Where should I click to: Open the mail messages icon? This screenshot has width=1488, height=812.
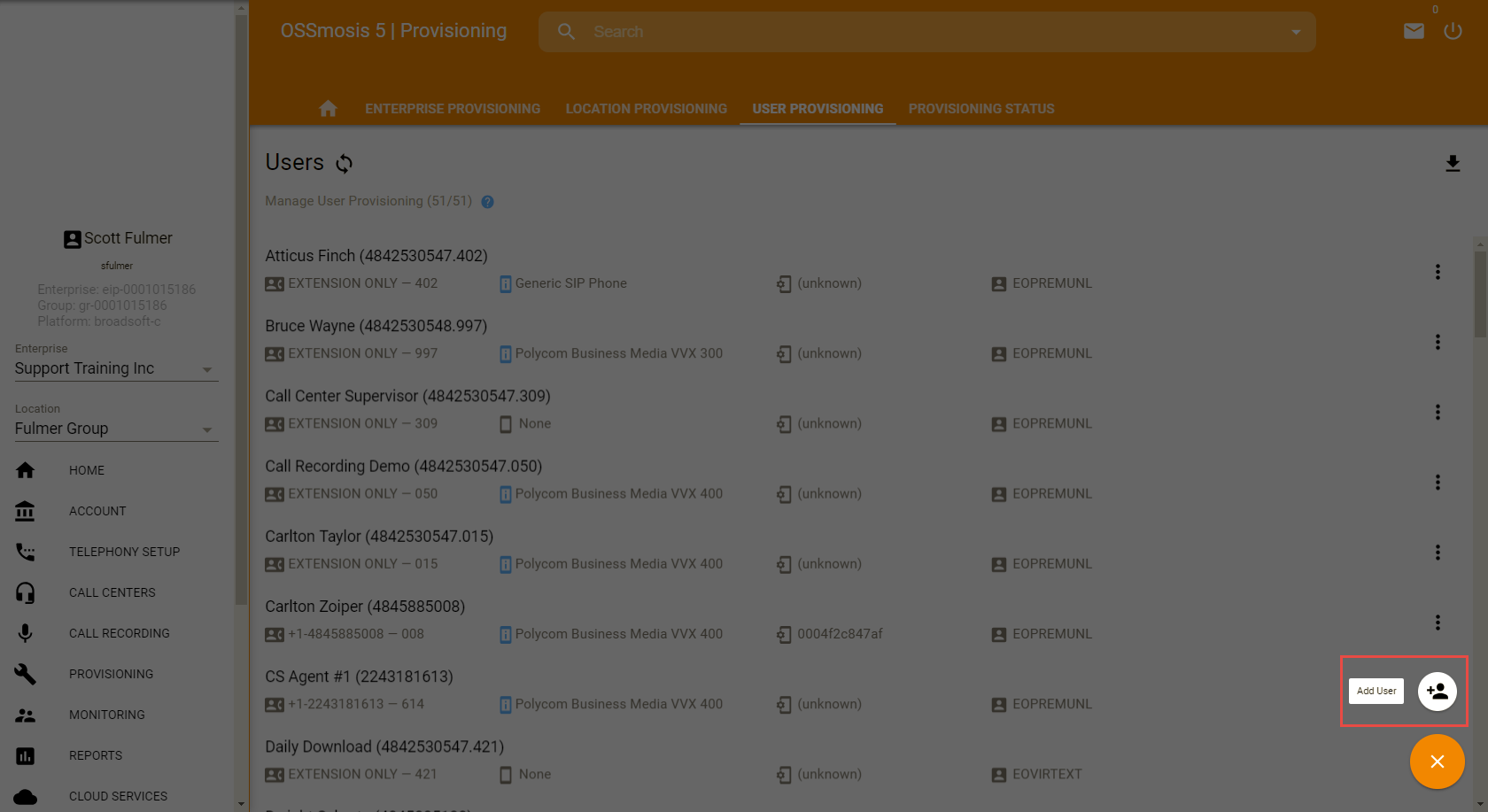tap(1414, 32)
